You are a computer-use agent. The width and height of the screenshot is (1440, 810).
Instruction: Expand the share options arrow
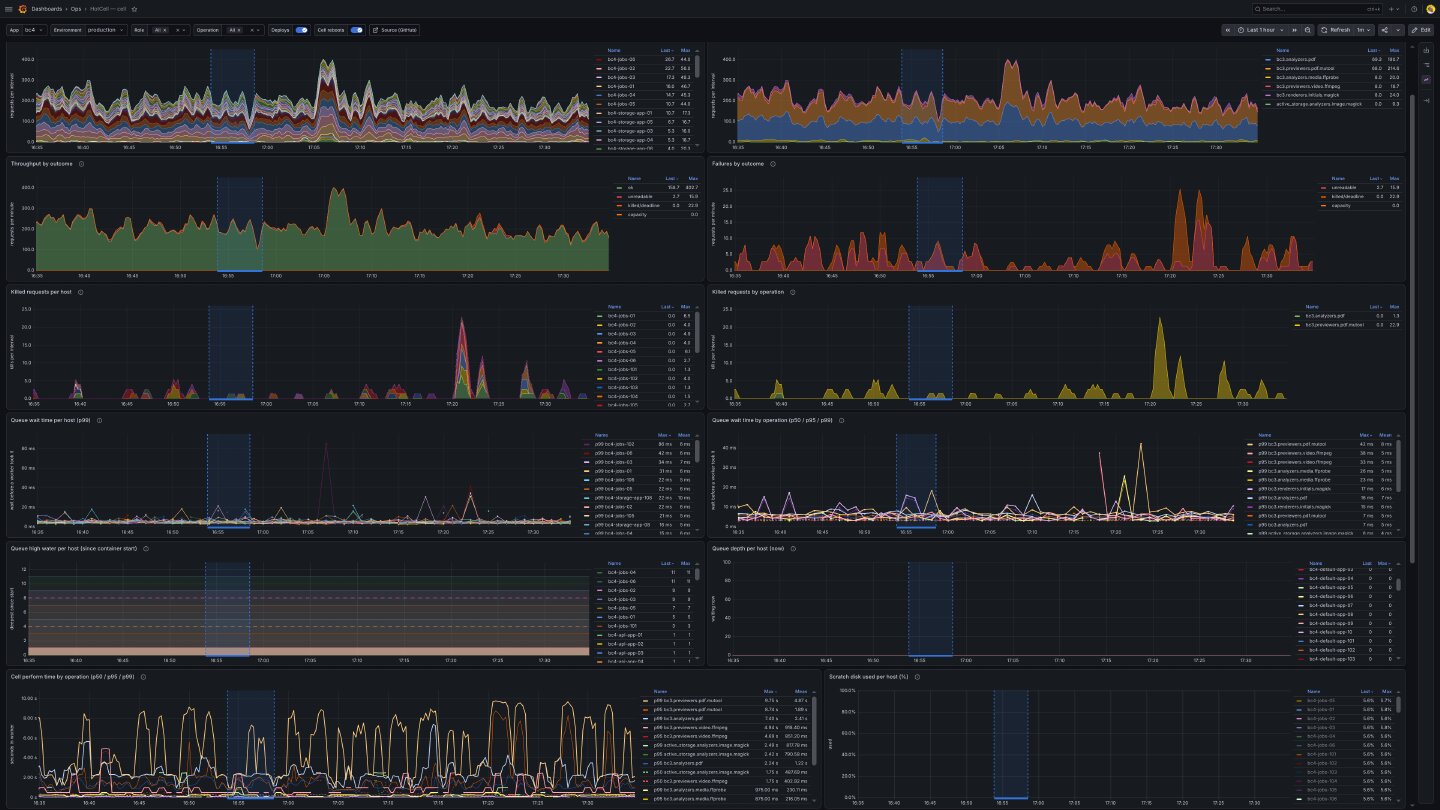click(1398, 30)
